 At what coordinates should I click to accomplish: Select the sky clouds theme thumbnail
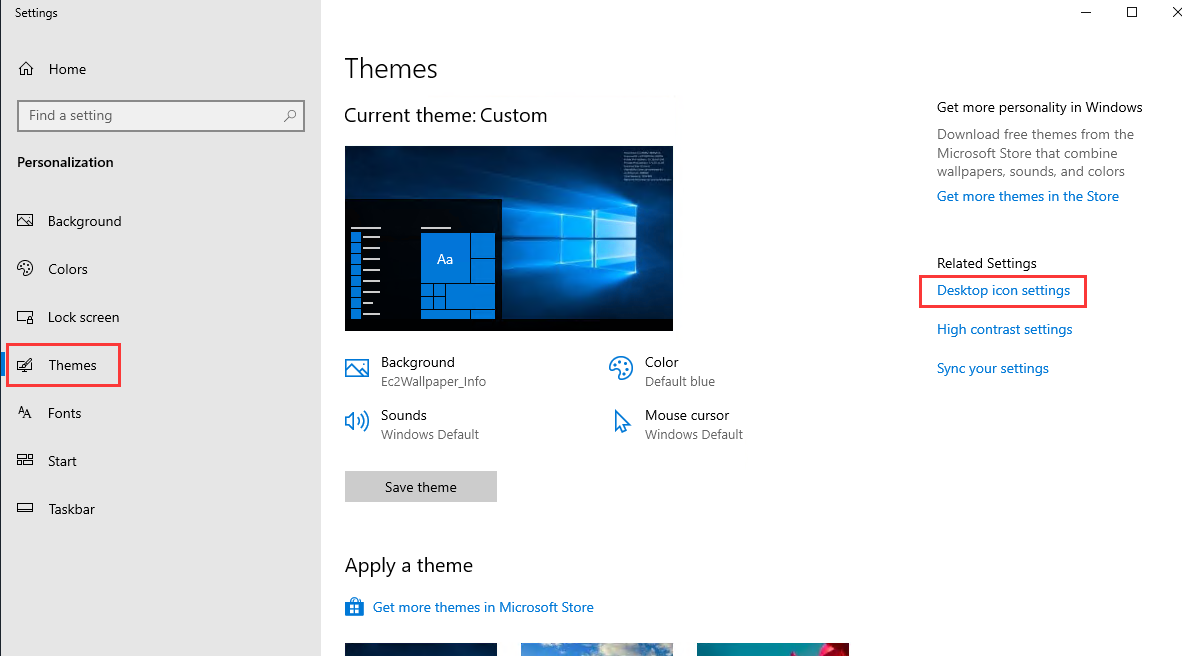597,649
